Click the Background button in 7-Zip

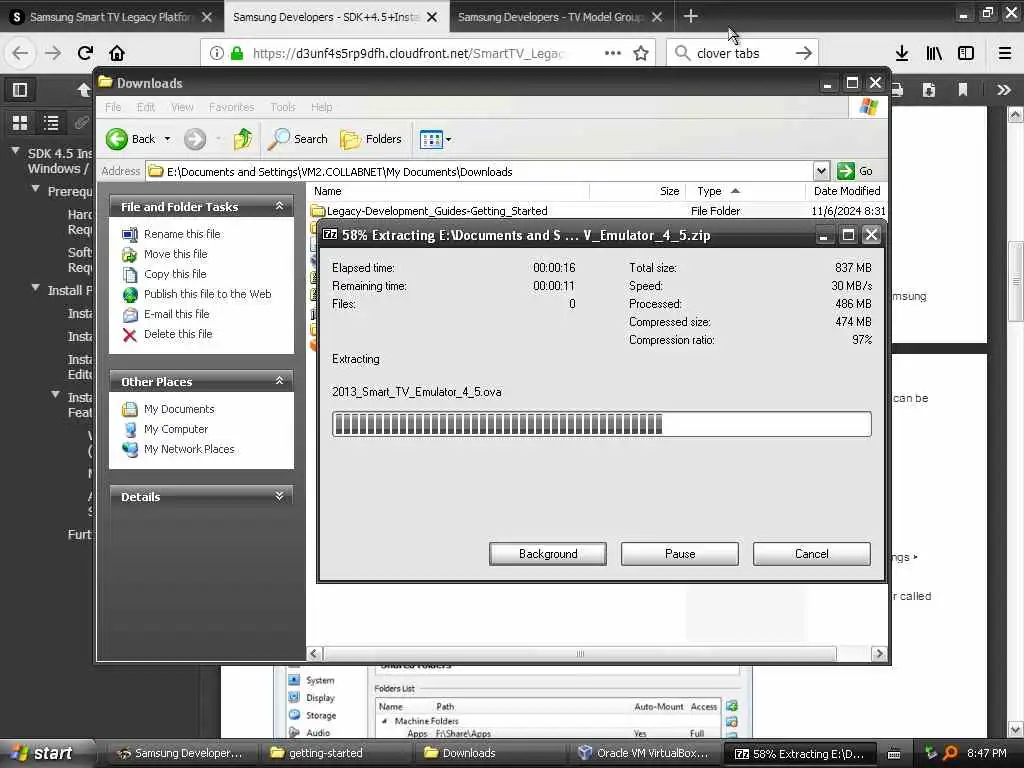pos(548,554)
